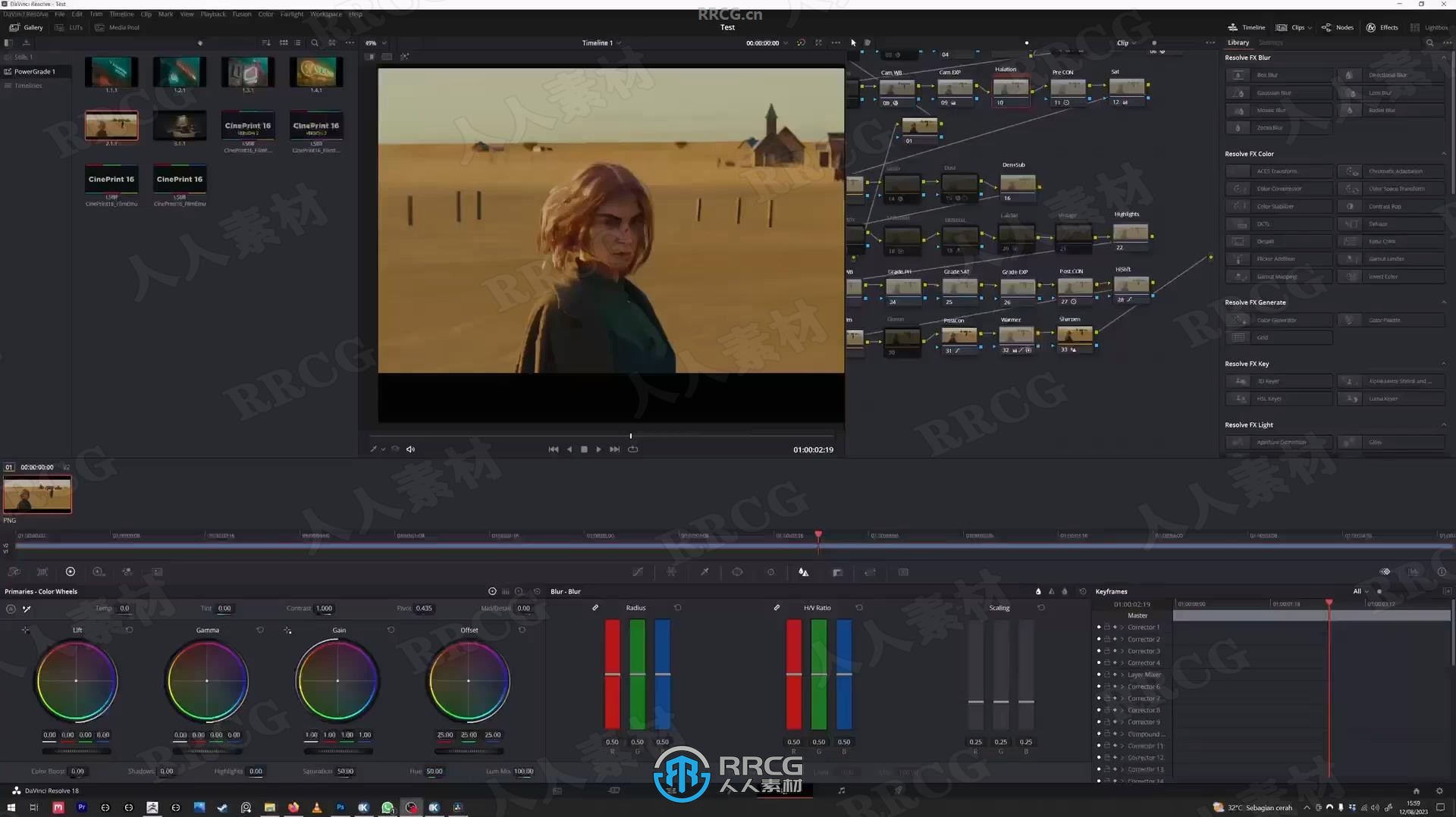Open the Fairlight menu

292,14
